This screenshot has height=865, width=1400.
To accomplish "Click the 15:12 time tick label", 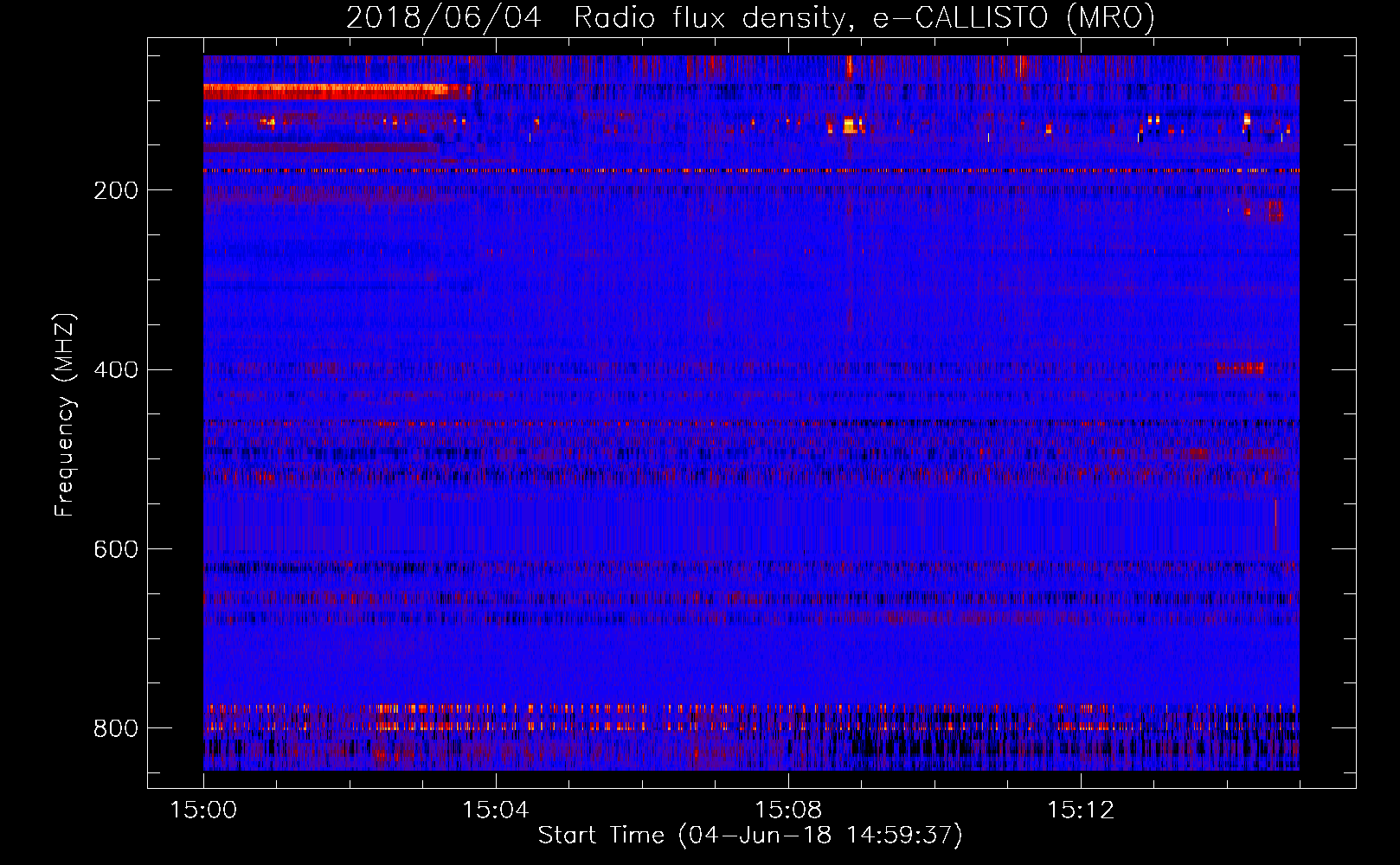I will click(1081, 811).
